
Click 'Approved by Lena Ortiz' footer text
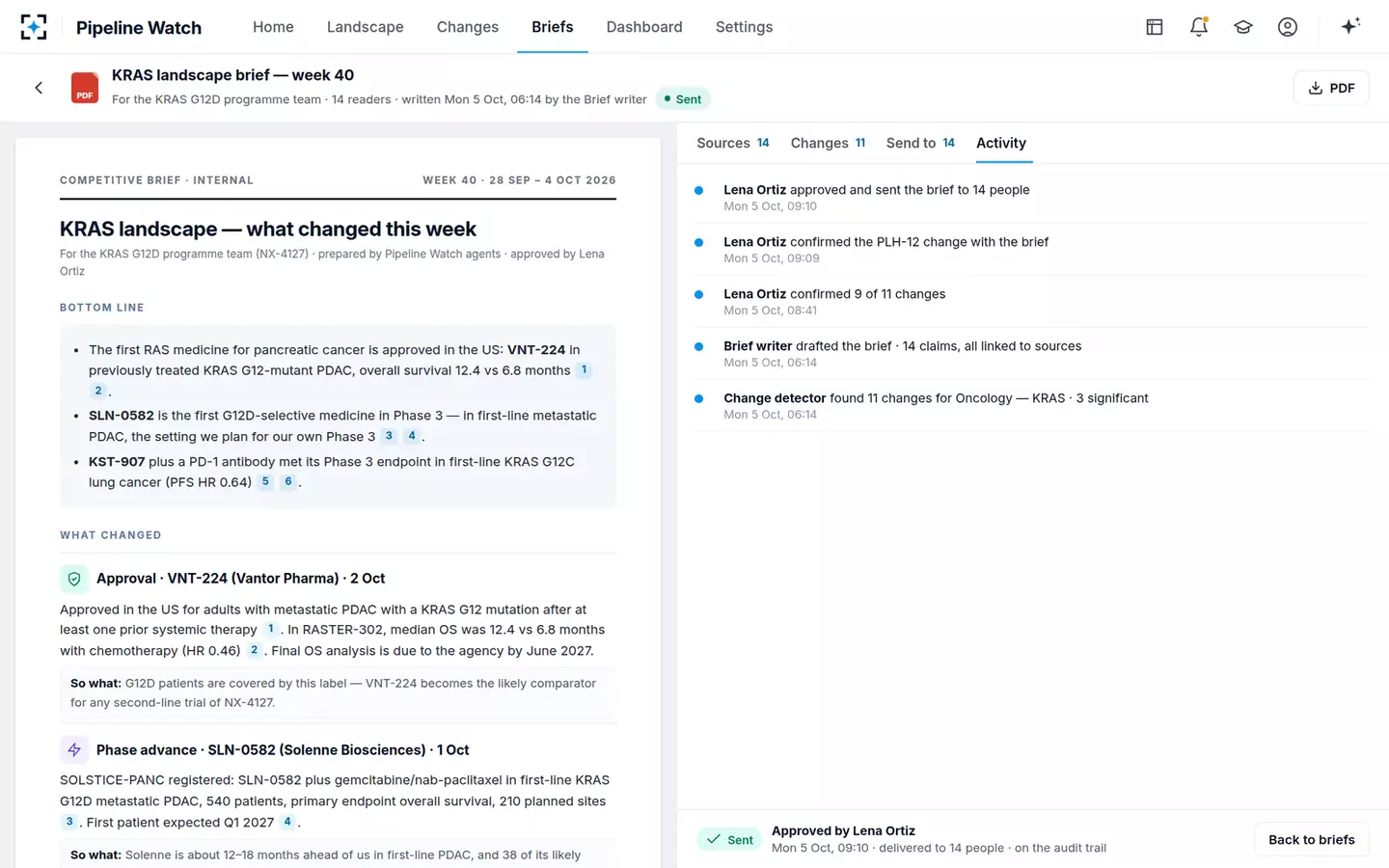pos(843,831)
